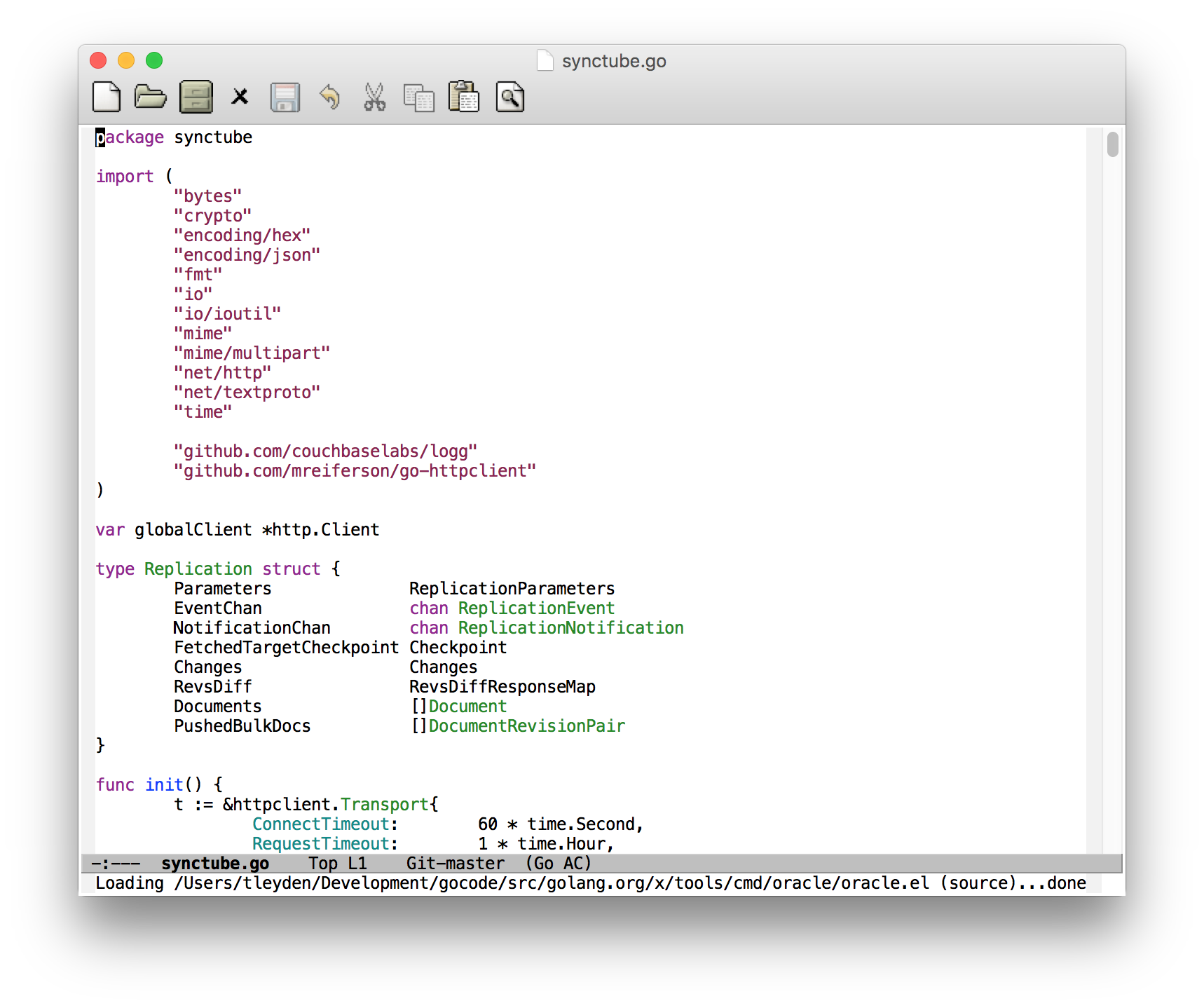Click the RequestTimeout field
This screenshot has height=1008, width=1204.
(x=320, y=844)
